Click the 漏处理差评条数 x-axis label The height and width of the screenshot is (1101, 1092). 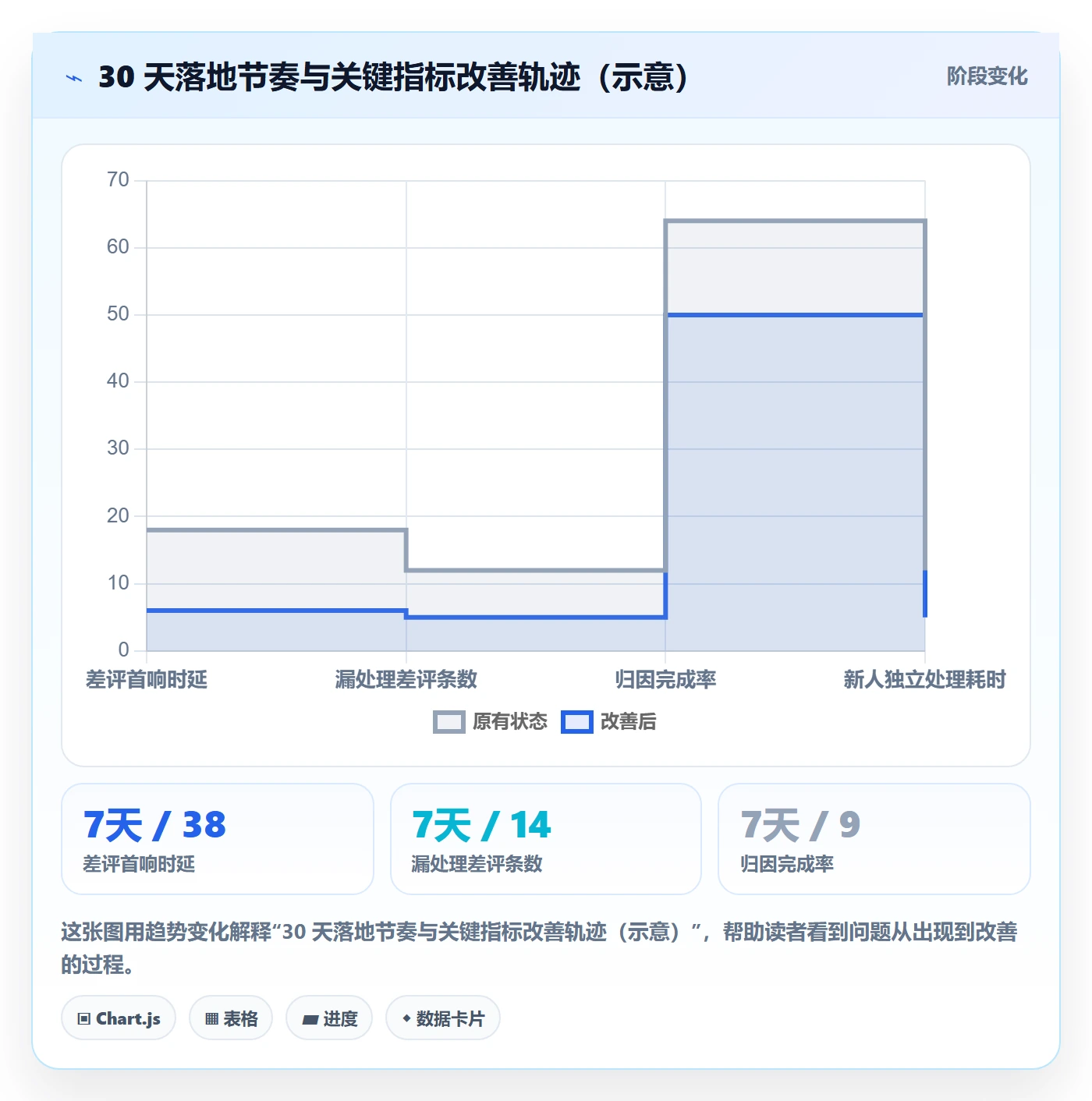tap(406, 680)
